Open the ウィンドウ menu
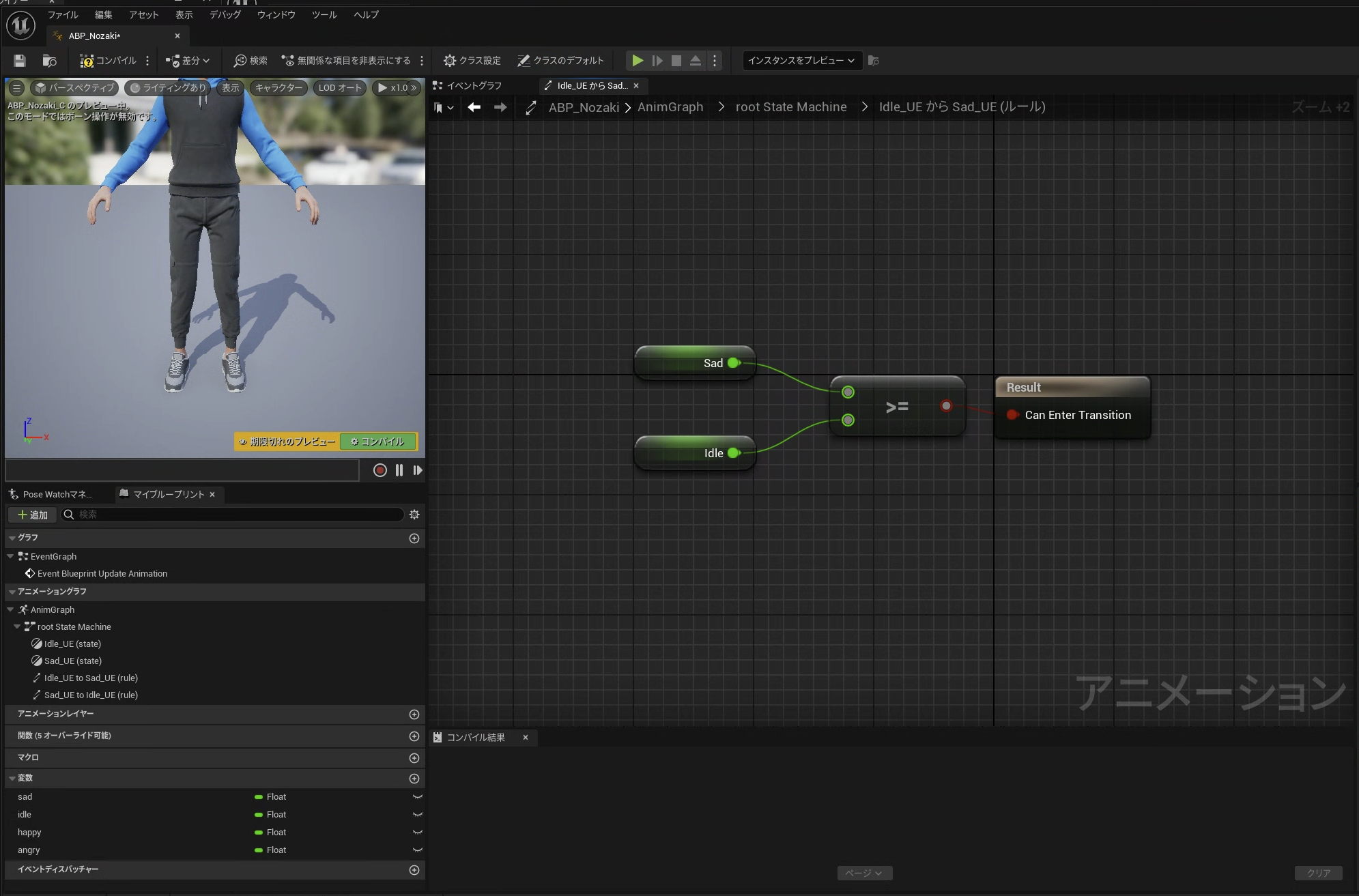The height and width of the screenshot is (896, 1359). tap(276, 14)
